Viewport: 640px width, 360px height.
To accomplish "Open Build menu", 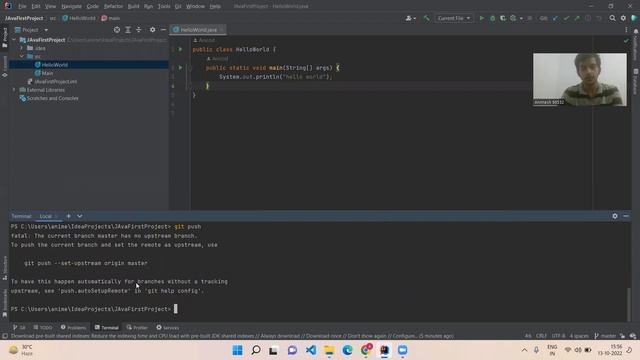I will point(133,6).
